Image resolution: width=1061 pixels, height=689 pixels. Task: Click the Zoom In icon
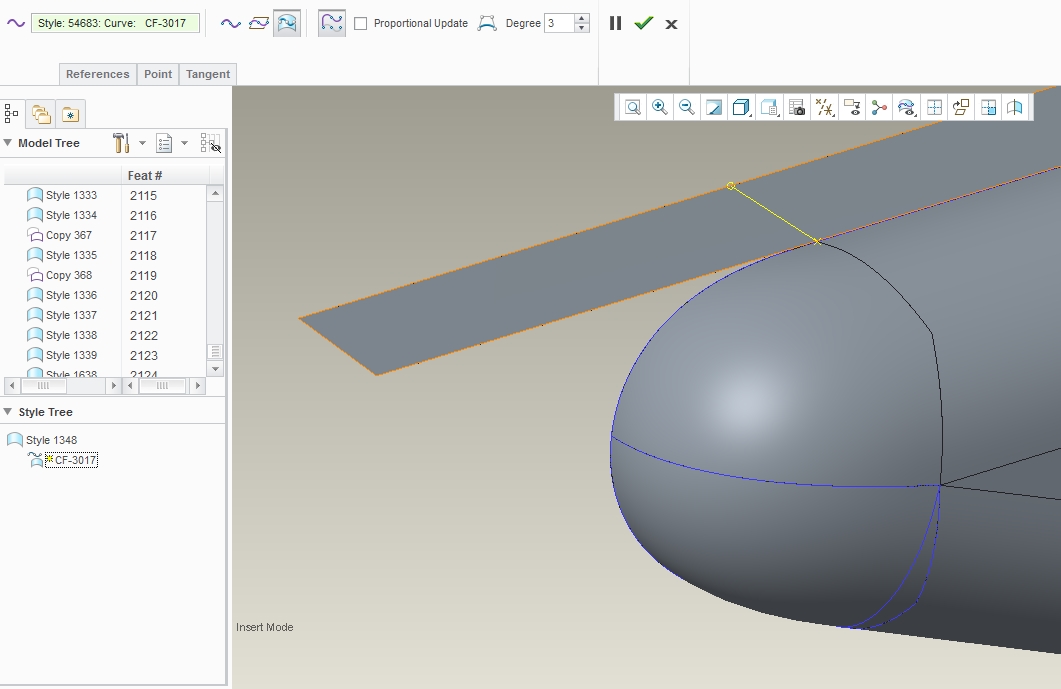point(660,108)
